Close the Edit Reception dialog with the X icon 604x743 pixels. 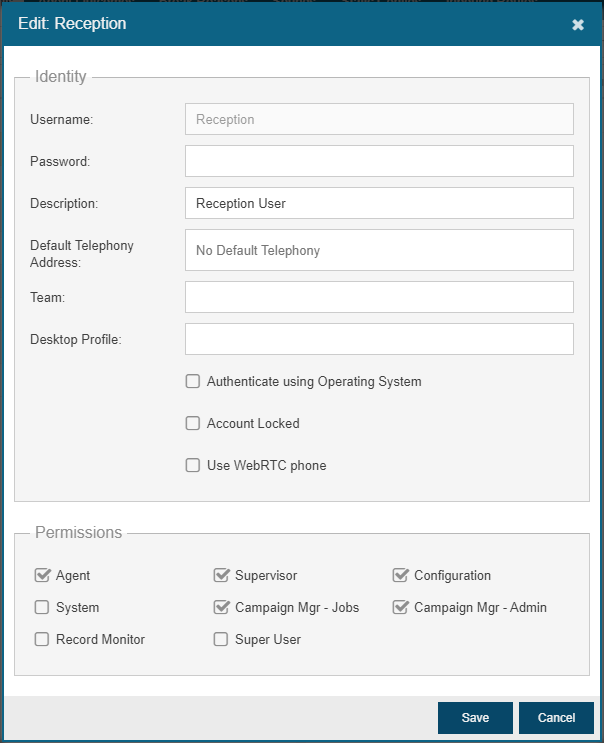(x=577, y=25)
